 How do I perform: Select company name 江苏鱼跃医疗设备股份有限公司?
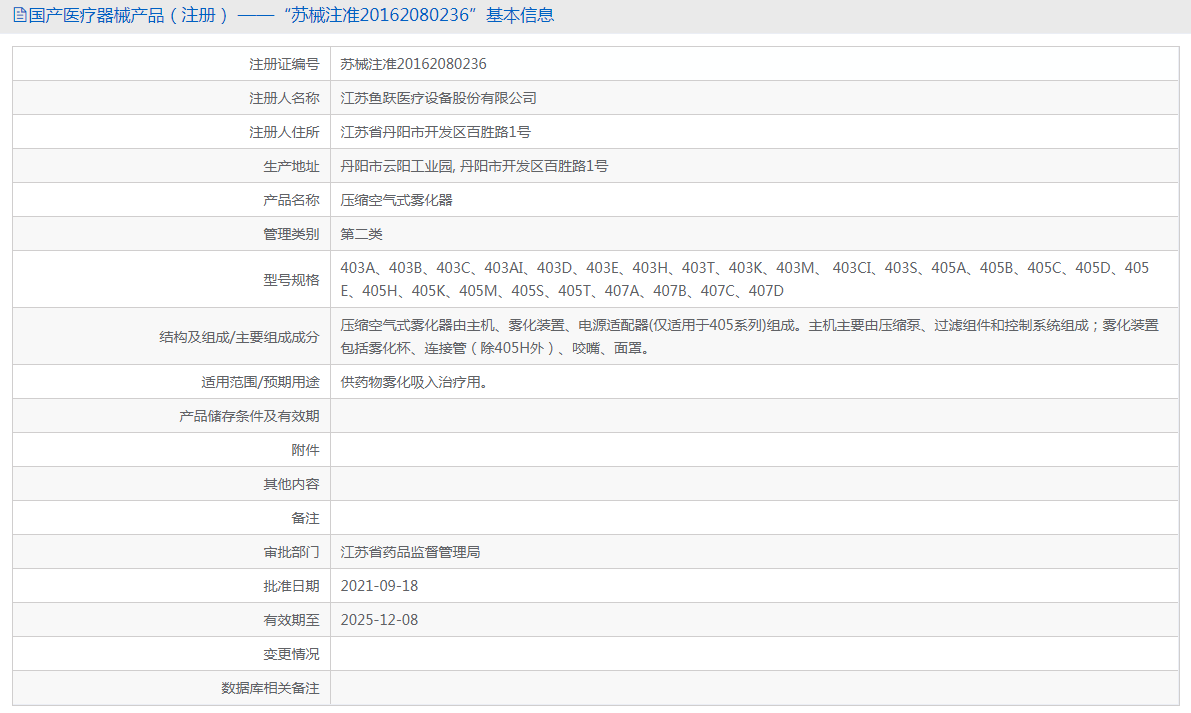tap(438, 99)
